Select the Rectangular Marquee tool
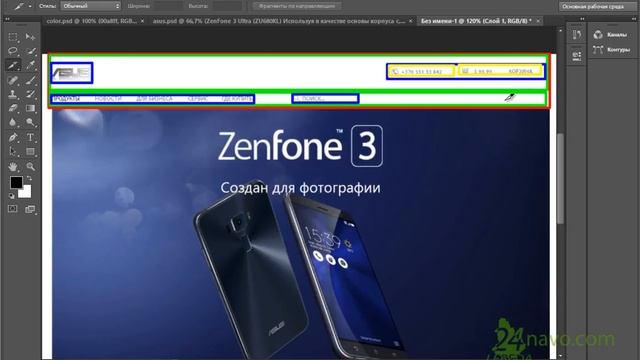Image resolution: width=640 pixels, height=360 pixels. pos(13,37)
